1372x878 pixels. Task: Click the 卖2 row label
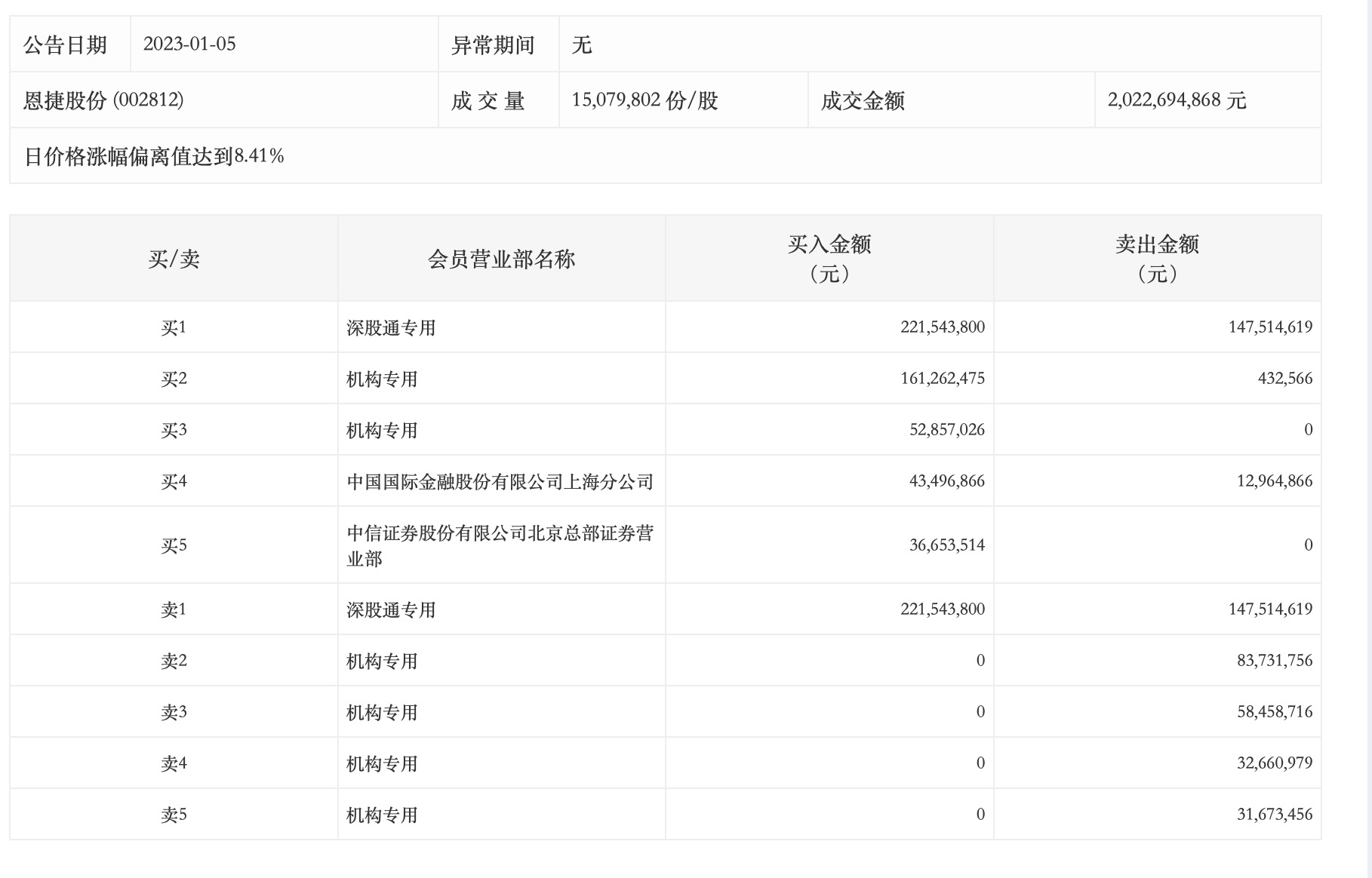[x=174, y=661]
